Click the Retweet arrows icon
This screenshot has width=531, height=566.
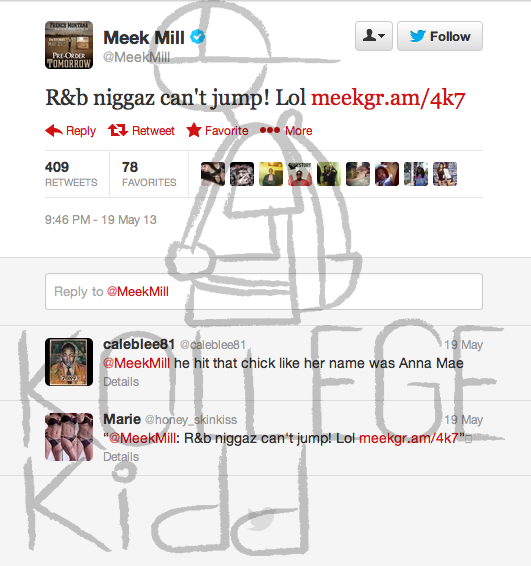(118, 130)
